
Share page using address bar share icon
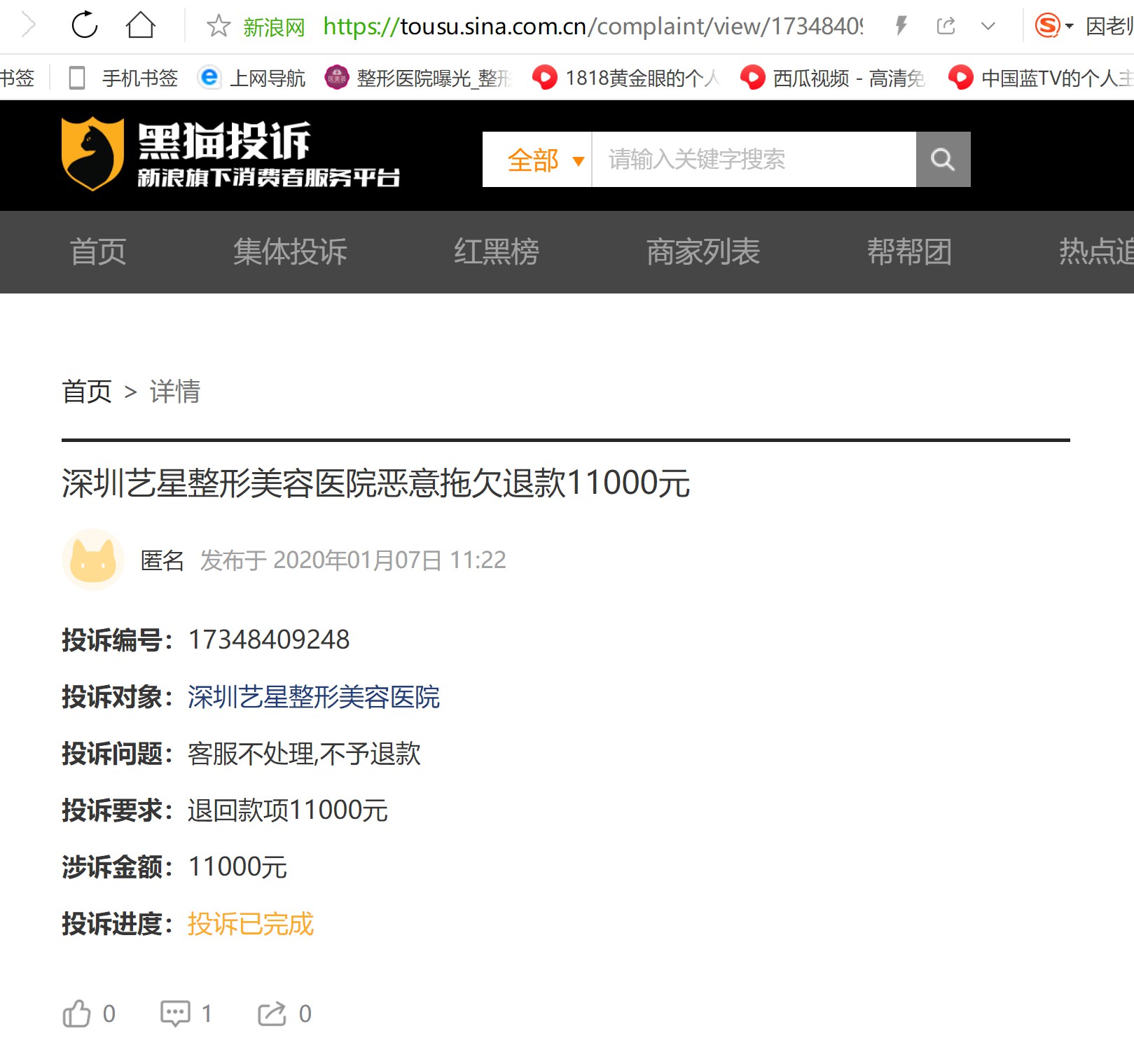(x=946, y=26)
